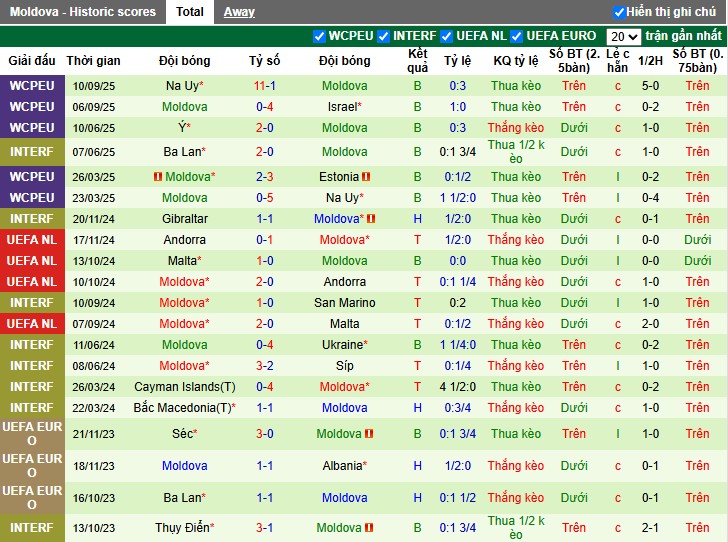Select the Total tab
This screenshot has width=728, height=542.
click(190, 12)
